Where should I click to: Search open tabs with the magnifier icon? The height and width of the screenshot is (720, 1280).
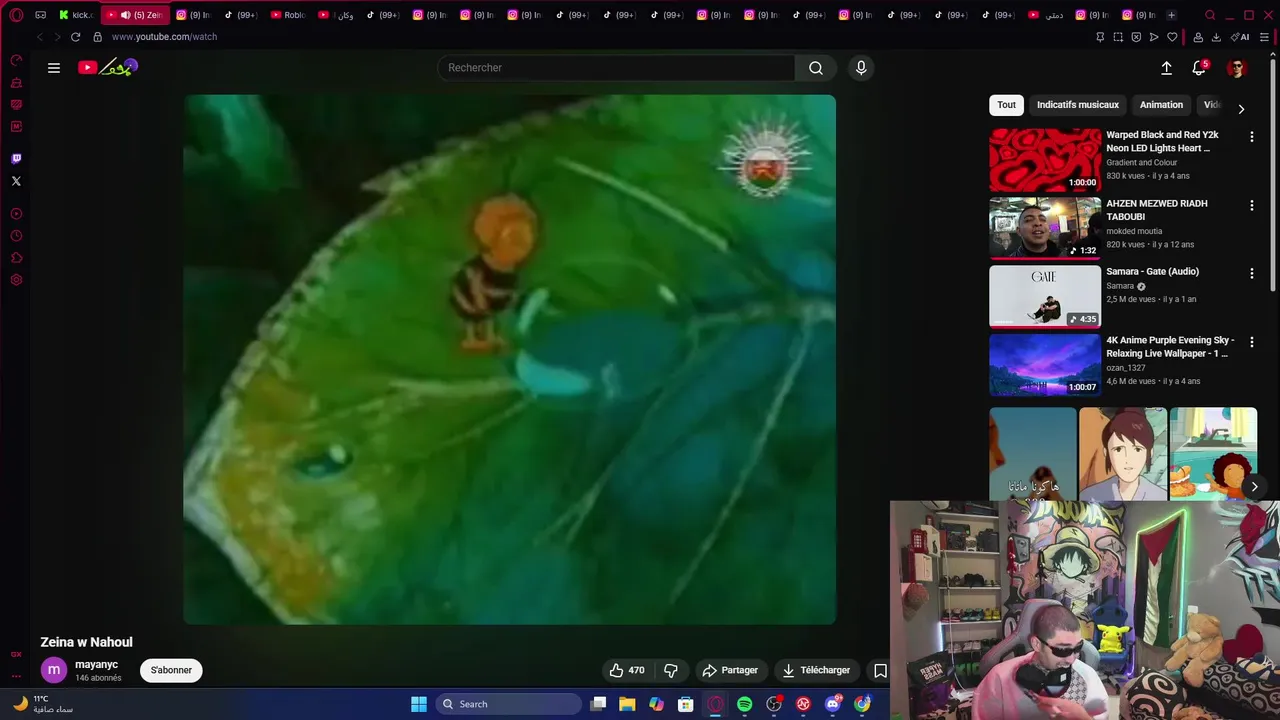(1210, 15)
